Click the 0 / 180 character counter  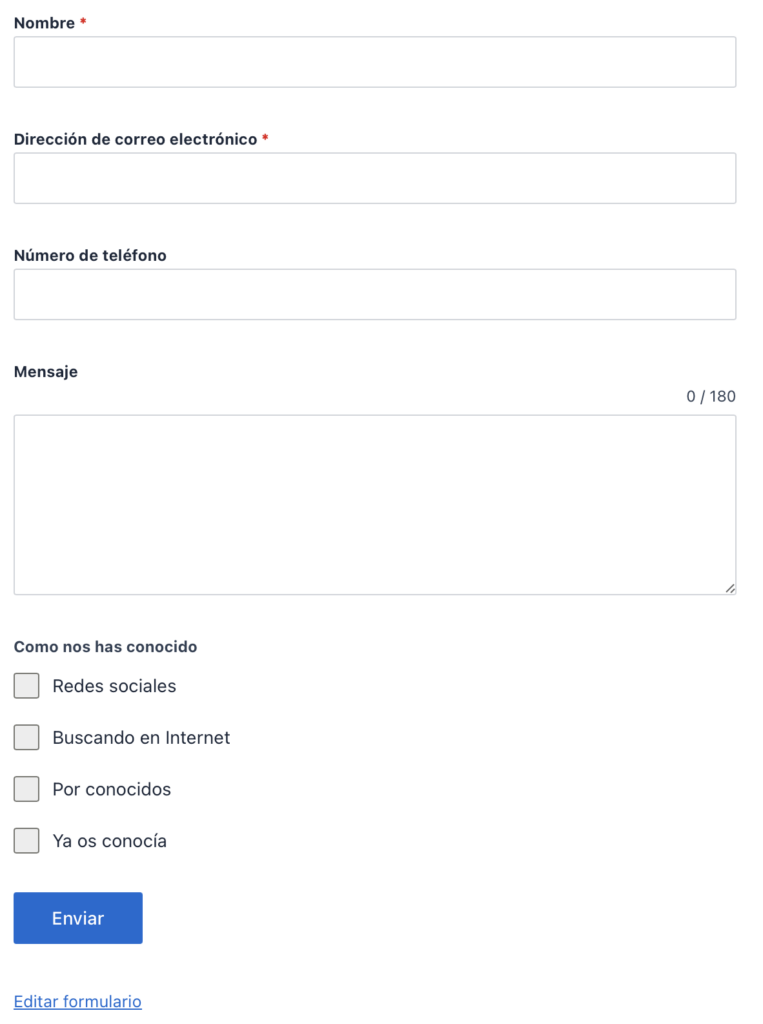(x=711, y=396)
